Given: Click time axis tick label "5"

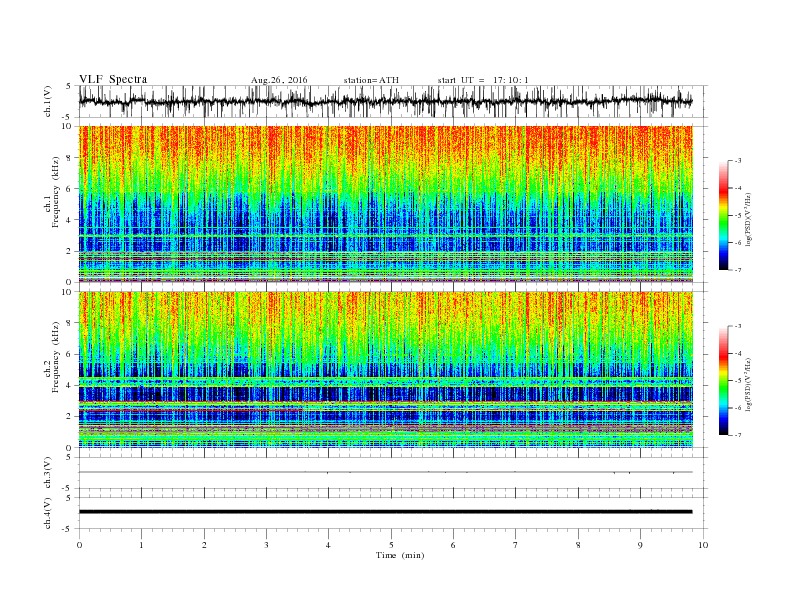Looking at the screenshot, I should point(391,545).
